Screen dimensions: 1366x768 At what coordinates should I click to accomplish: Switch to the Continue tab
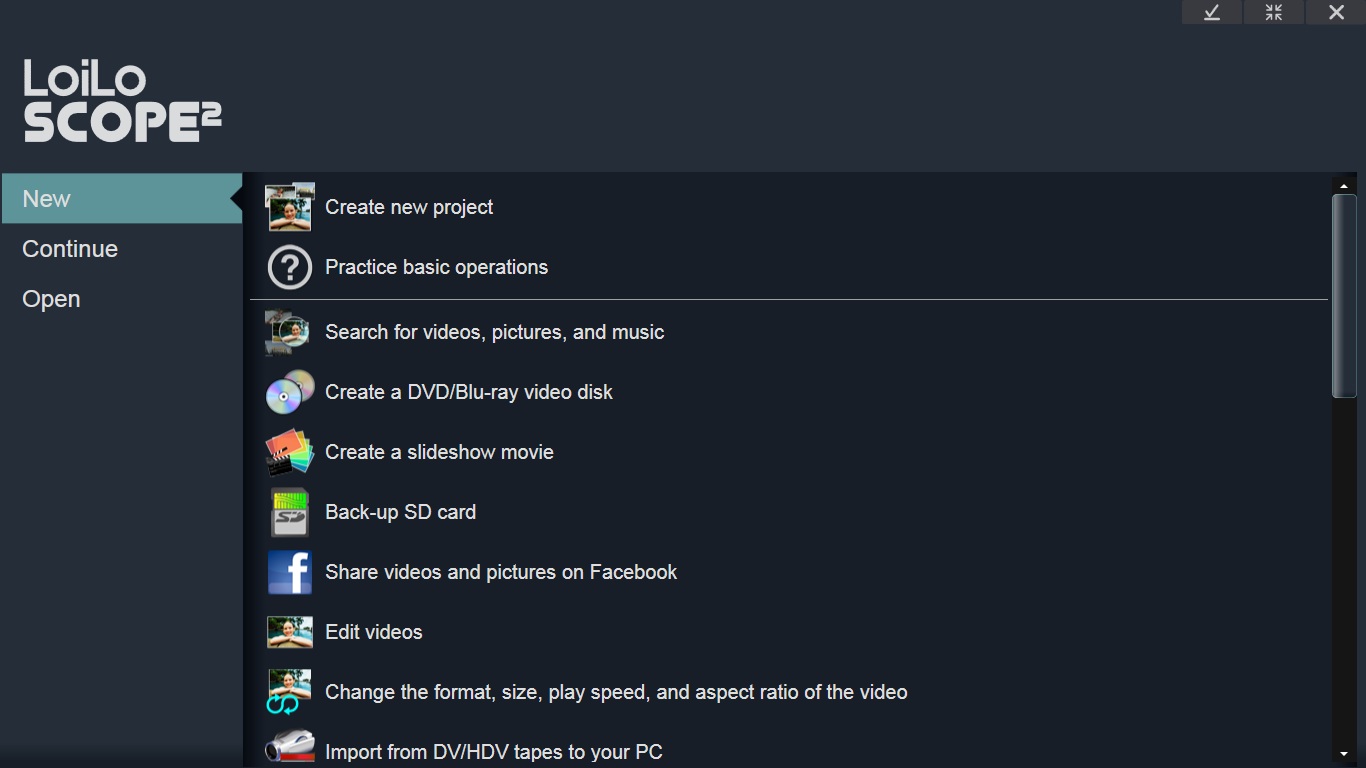70,249
